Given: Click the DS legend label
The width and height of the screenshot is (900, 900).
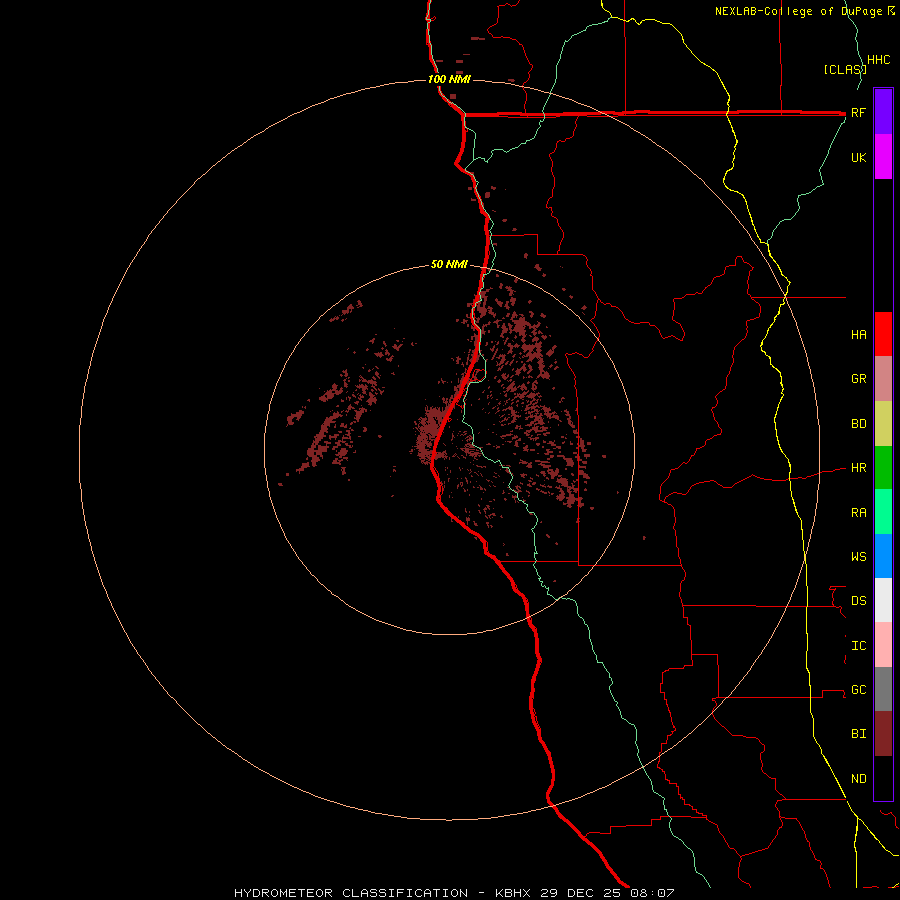Looking at the screenshot, I should pyautogui.click(x=858, y=601).
